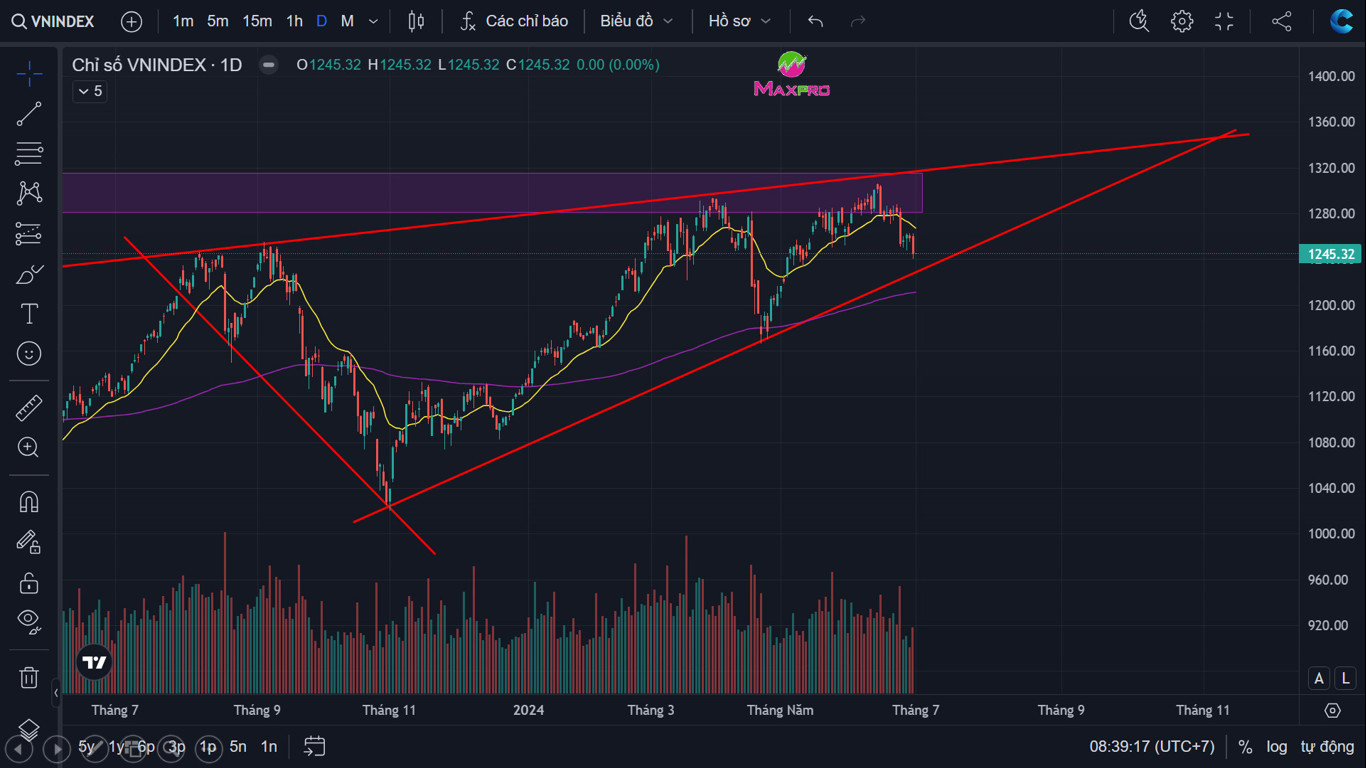Open the Fibonacci retracement tool

29,154
